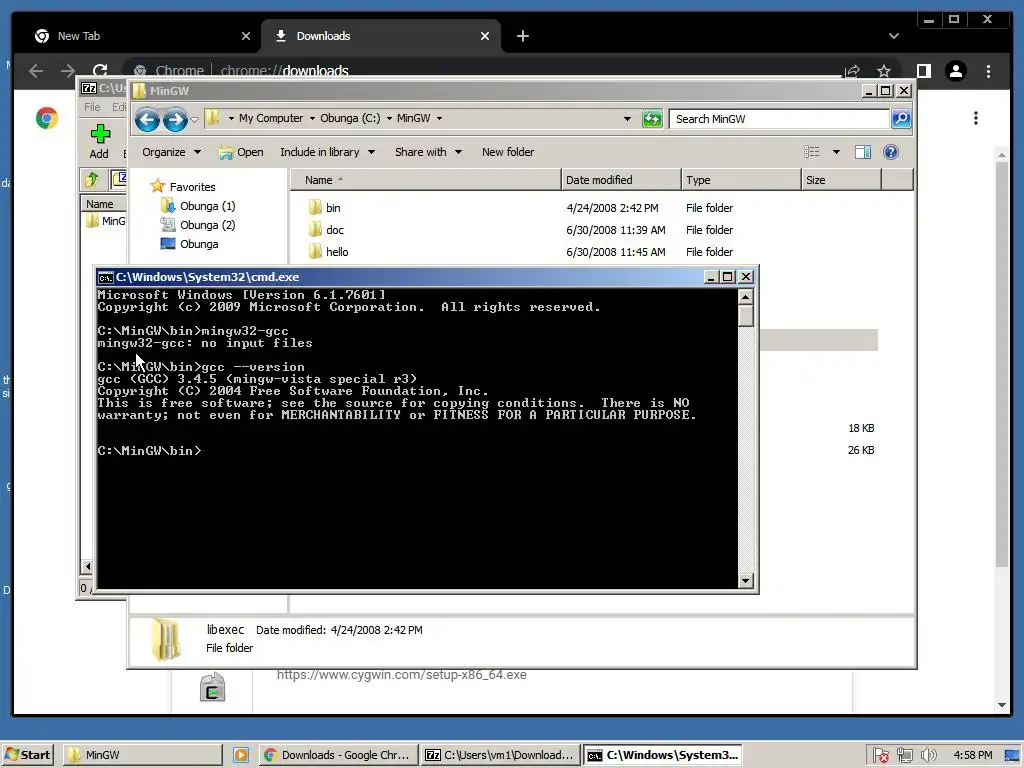
Task: Click the media player taskbar icon
Action: point(240,755)
